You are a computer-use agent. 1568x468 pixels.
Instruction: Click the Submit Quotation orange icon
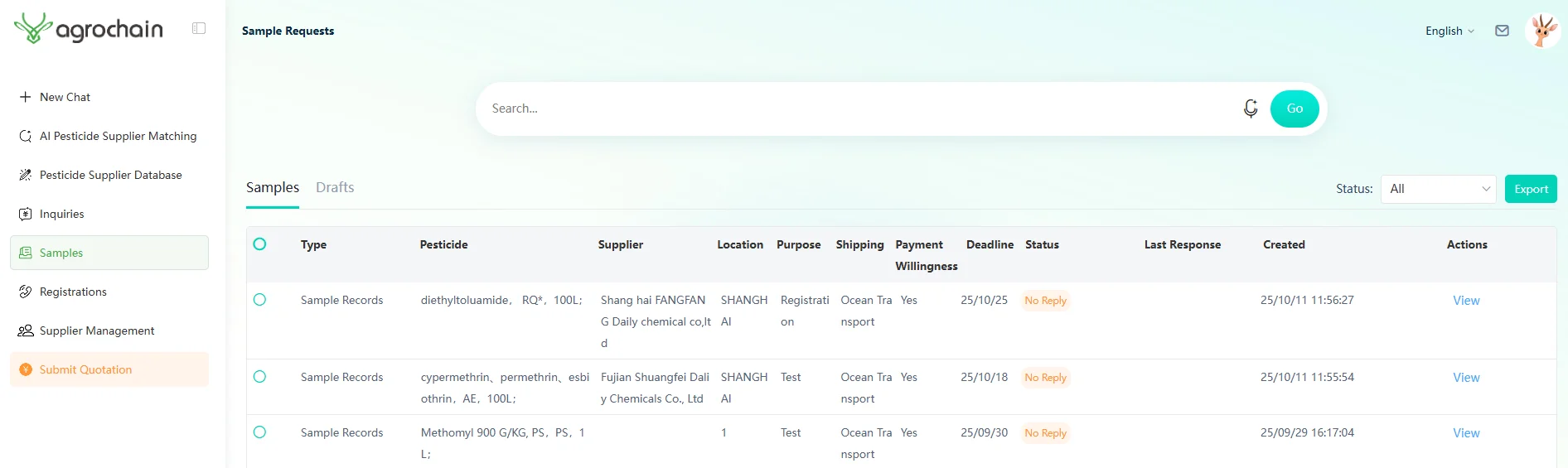[26, 369]
